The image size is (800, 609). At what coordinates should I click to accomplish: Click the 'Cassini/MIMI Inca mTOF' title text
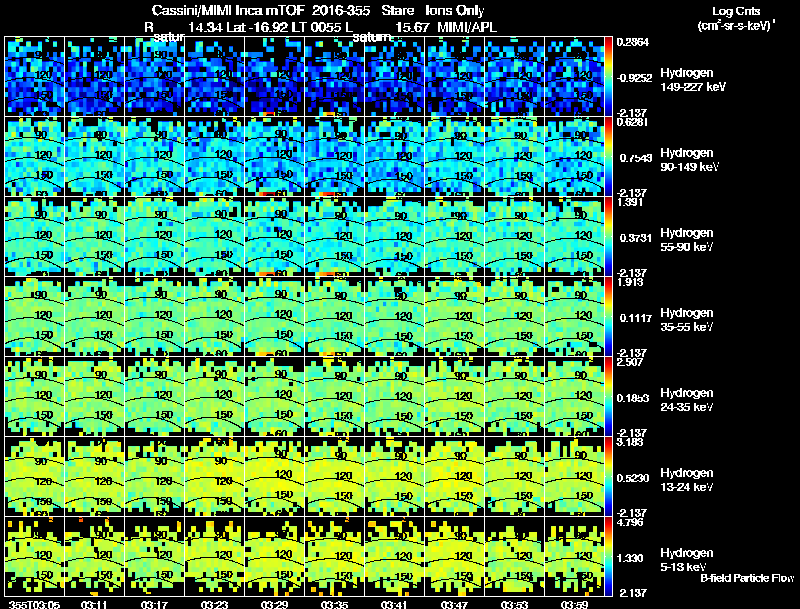[228, 10]
